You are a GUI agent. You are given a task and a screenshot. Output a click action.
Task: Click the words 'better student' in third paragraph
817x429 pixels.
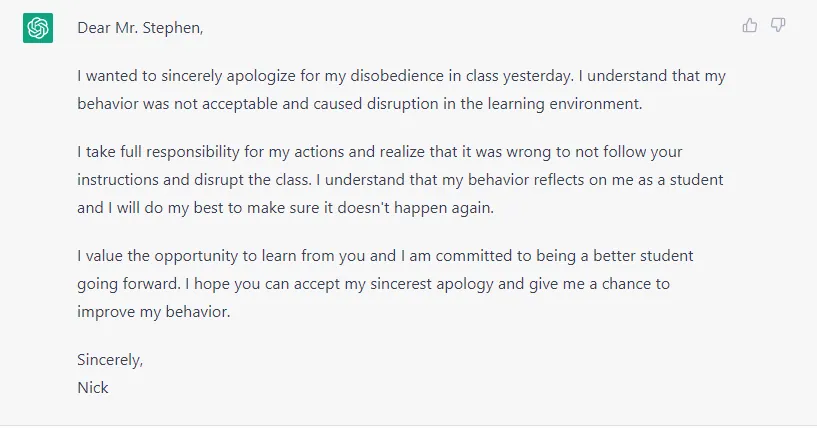643,256
